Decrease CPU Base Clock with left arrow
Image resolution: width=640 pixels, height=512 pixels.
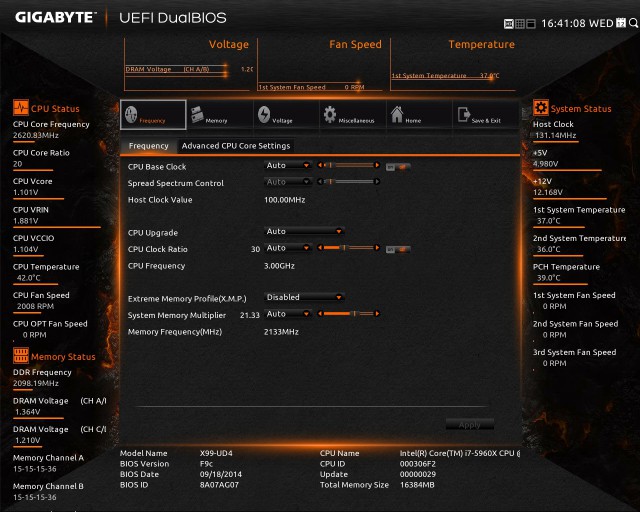pyautogui.click(x=320, y=165)
